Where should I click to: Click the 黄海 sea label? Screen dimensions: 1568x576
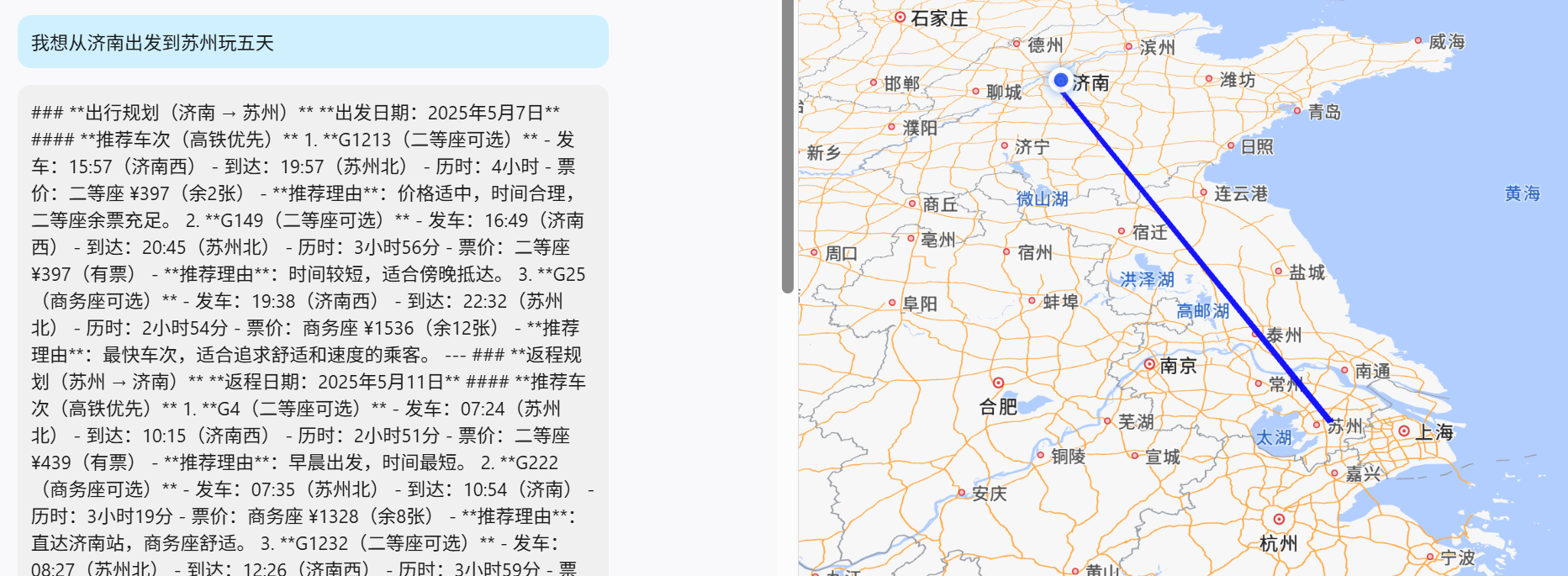1522,193
